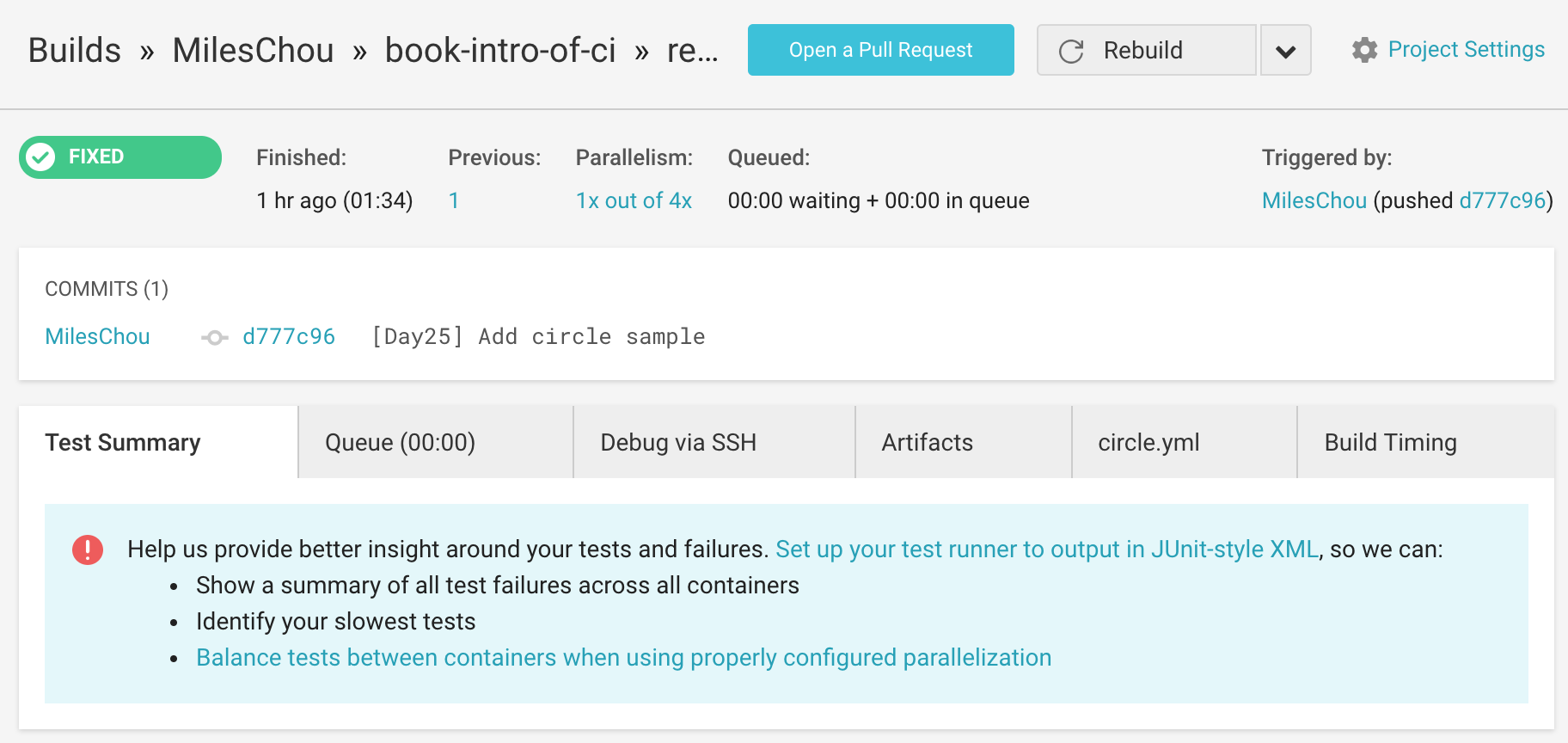Open the JUnit-style XML setup link
This screenshot has height=743, width=1568.
tap(1047, 549)
